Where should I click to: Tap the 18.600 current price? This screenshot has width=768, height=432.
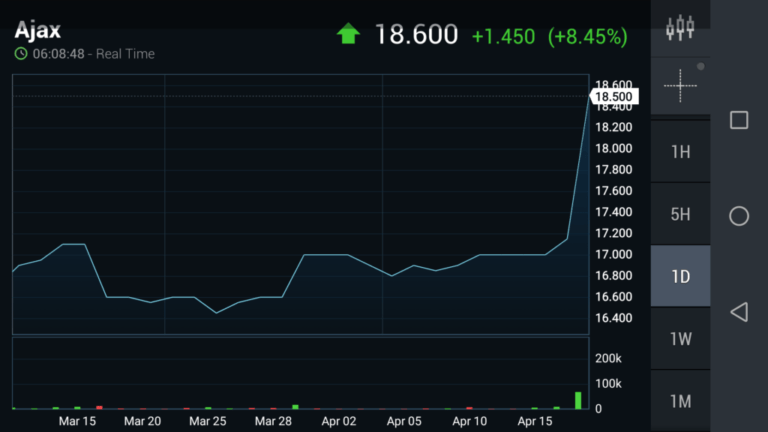tap(416, 35)
